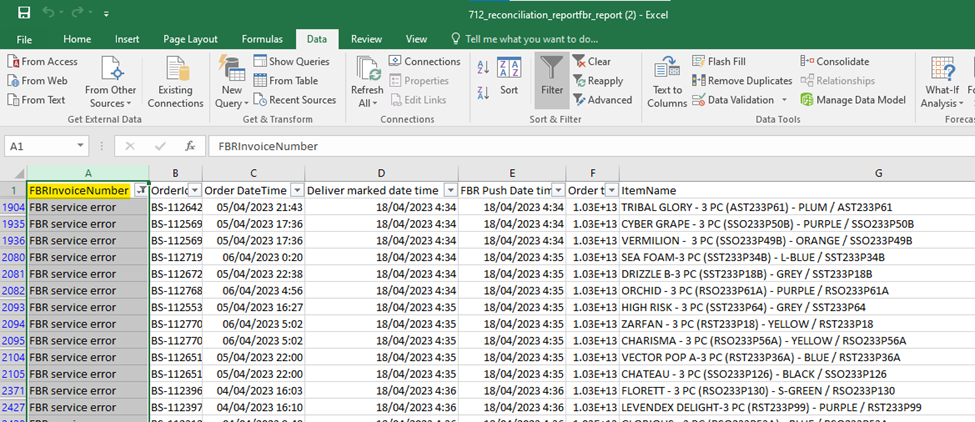Open the Page Layout tab

190,39
